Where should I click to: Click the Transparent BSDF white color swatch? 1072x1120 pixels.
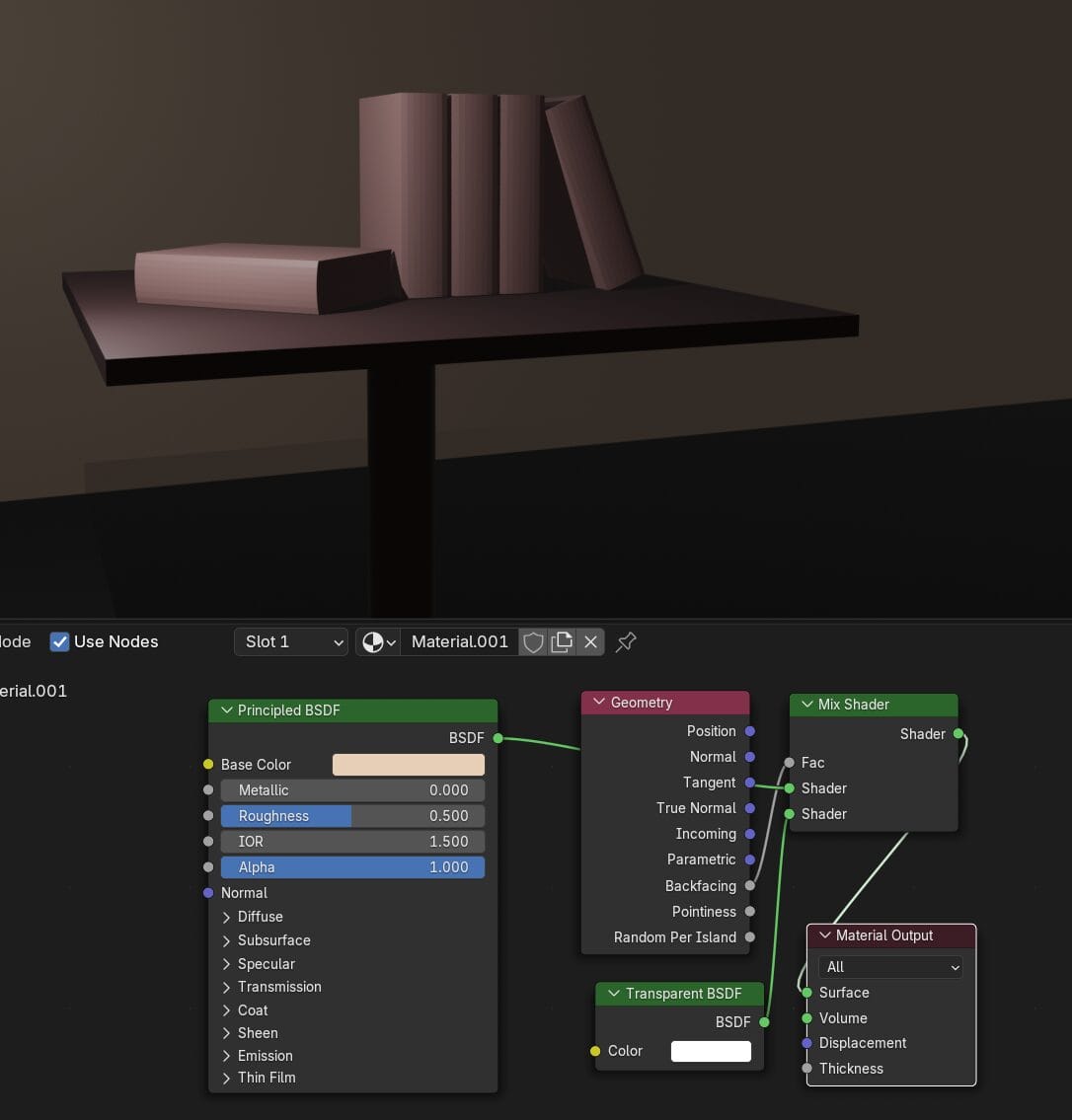[711, 1051]
